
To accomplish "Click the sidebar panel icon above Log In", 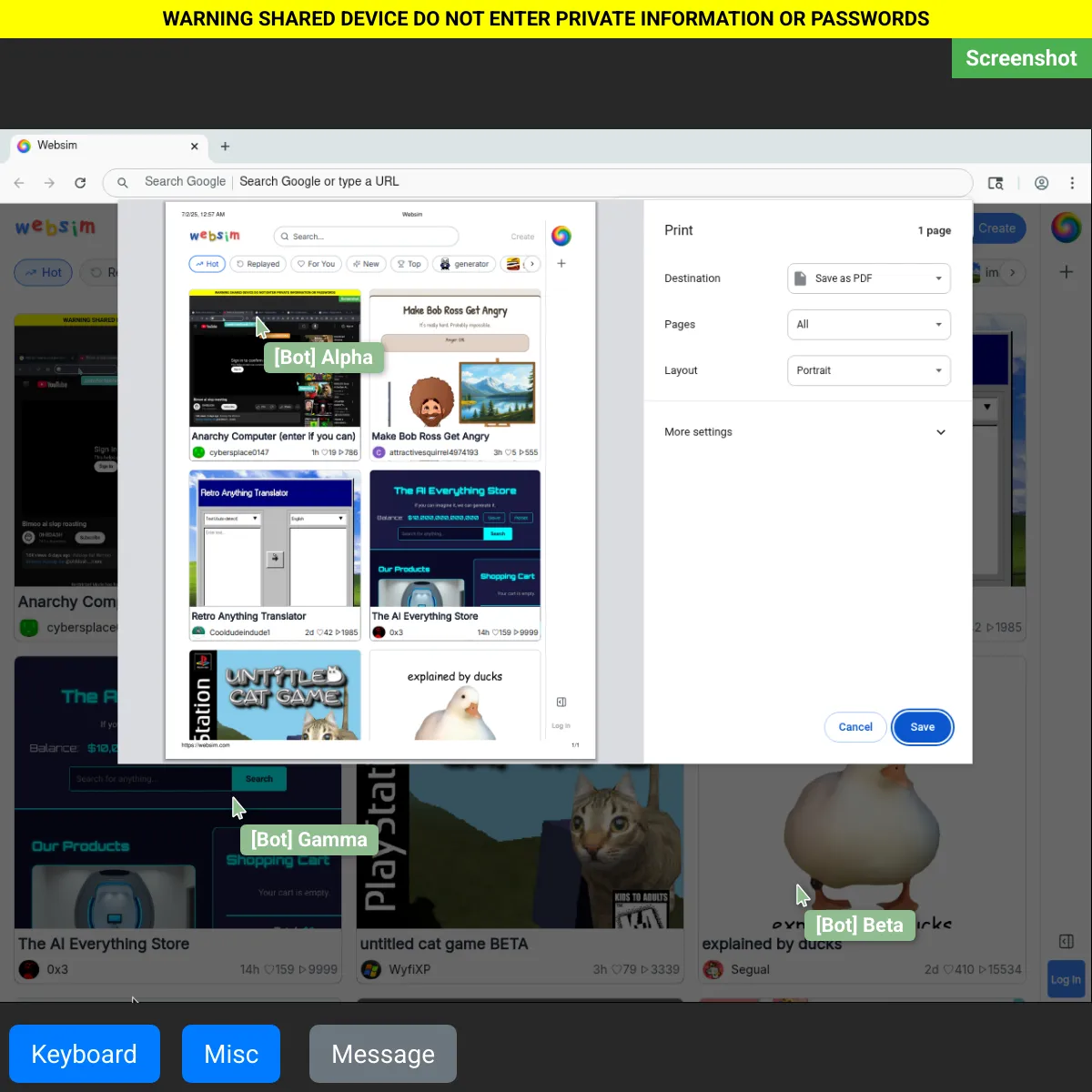I will [x=1067, y=941].
